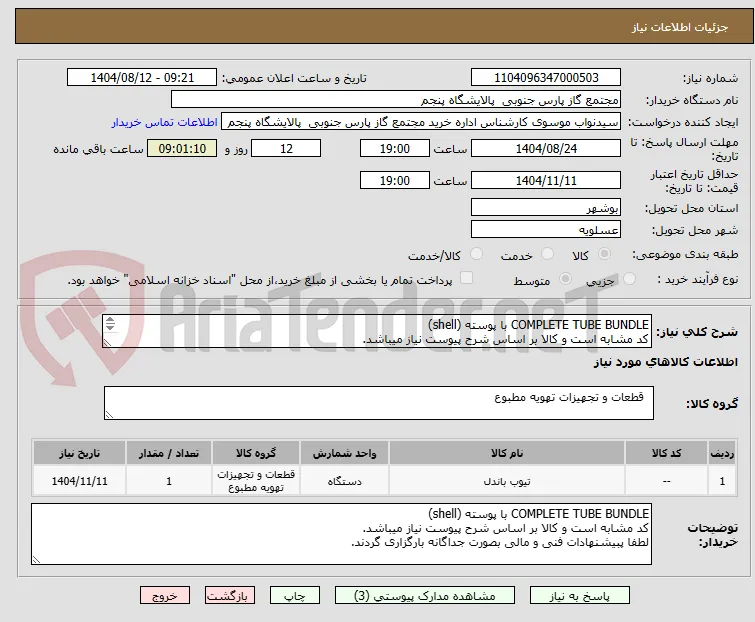The image size is (755, 622).
Task: Click the تعداد / مقدار column header
Action: [169, 453]
